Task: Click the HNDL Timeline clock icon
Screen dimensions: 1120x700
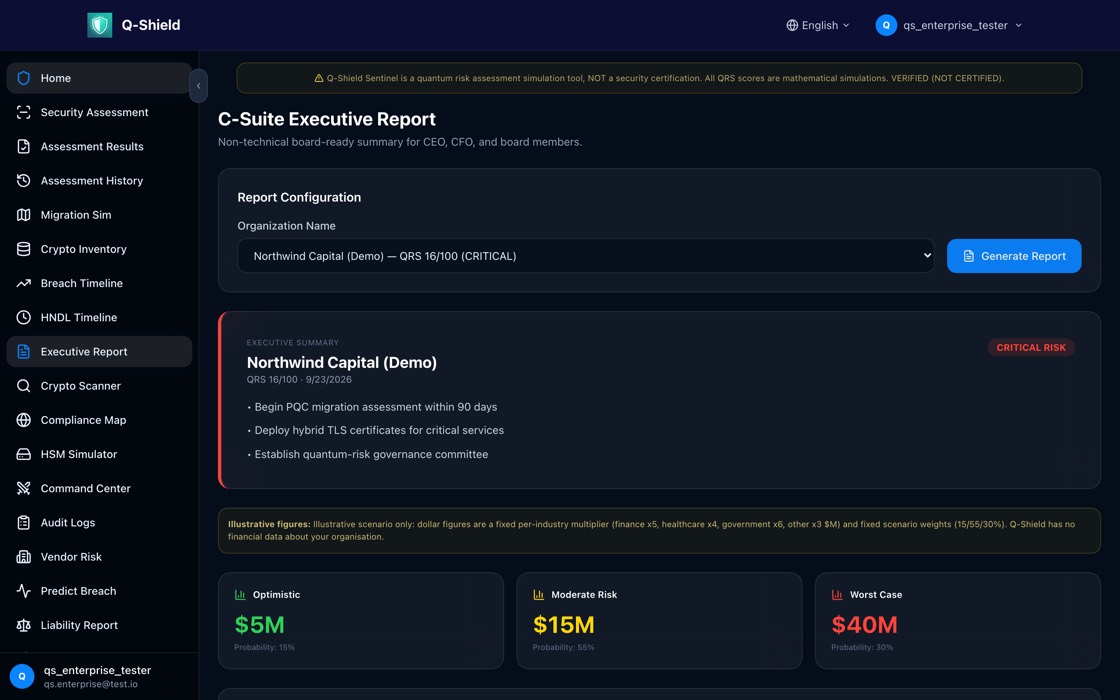Action: (24, 317)
